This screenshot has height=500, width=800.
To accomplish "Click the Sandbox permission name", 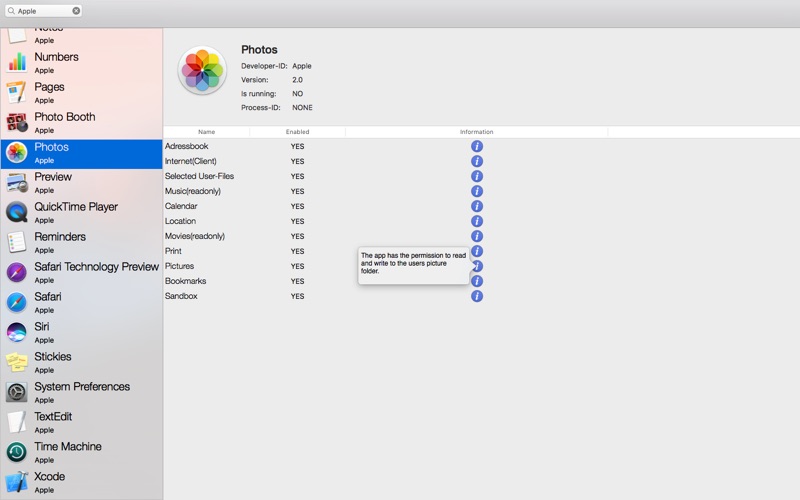I will click(x=181, y=296).
